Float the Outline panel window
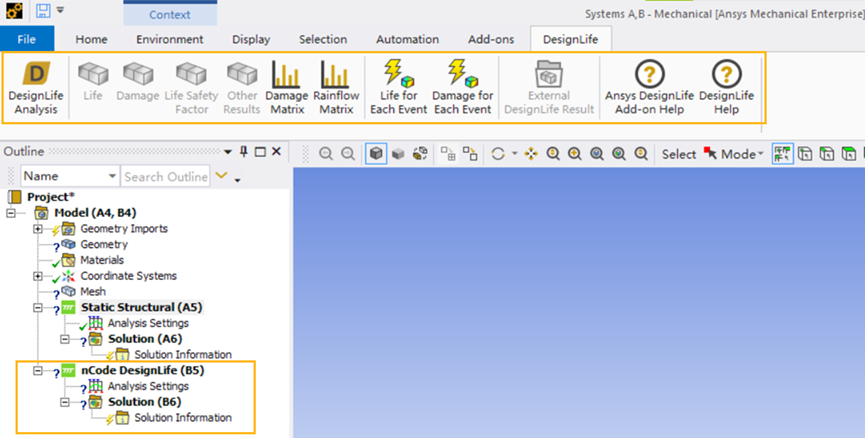This screenshot has height=438, width=865. pyautogui.click(x=260, y=152)
